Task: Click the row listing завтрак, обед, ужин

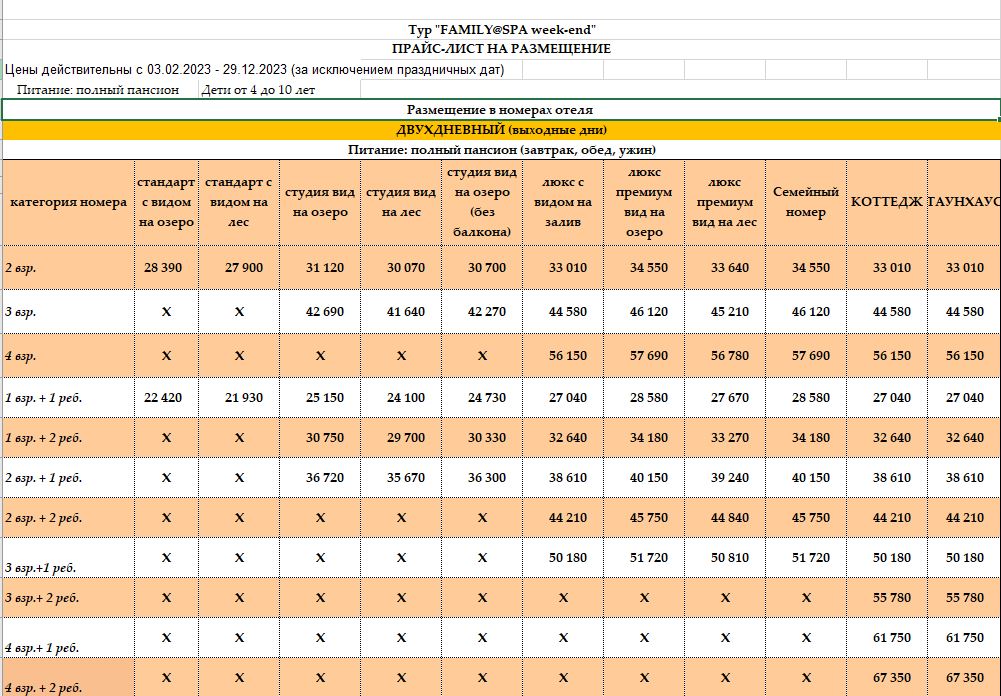Action: [x=501, y=150]
